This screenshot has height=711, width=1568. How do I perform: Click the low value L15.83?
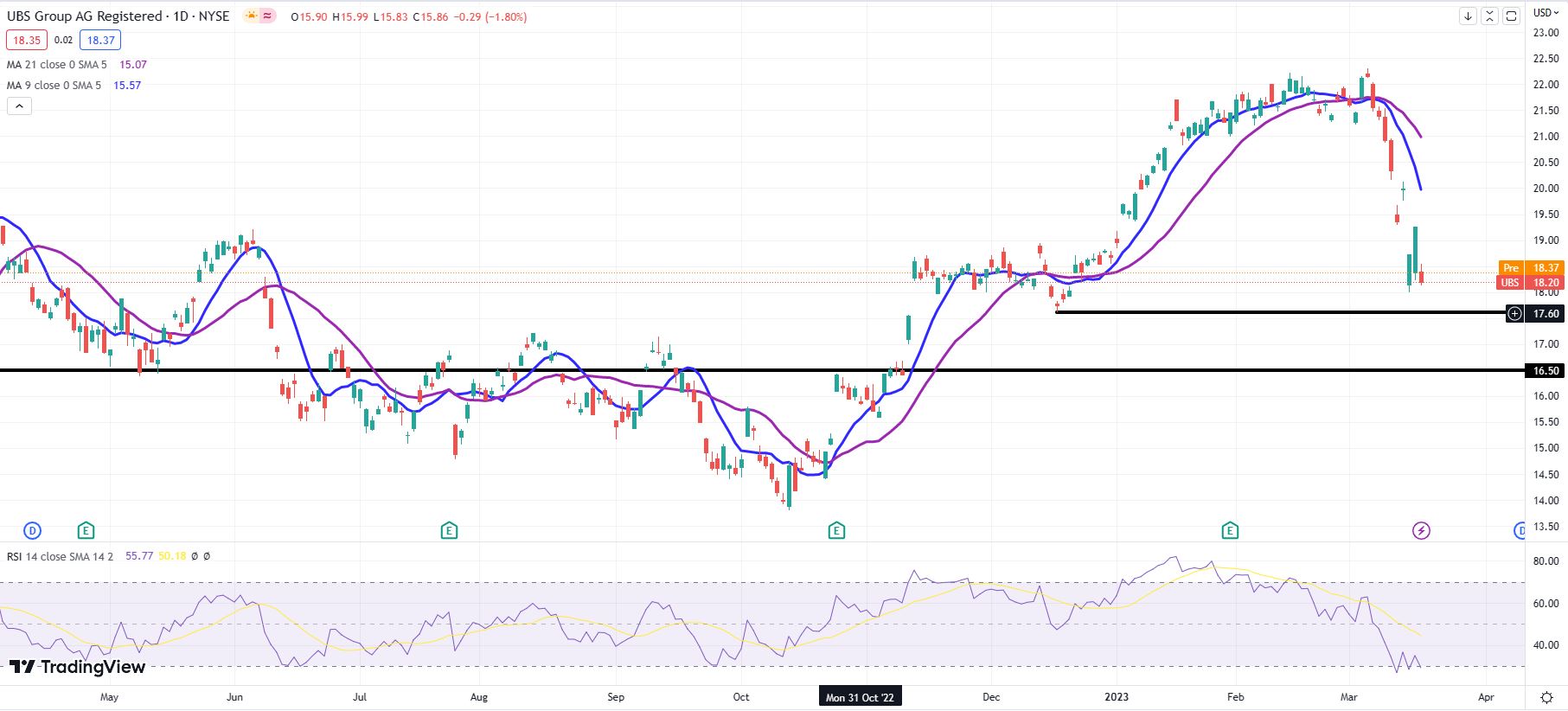391,17
